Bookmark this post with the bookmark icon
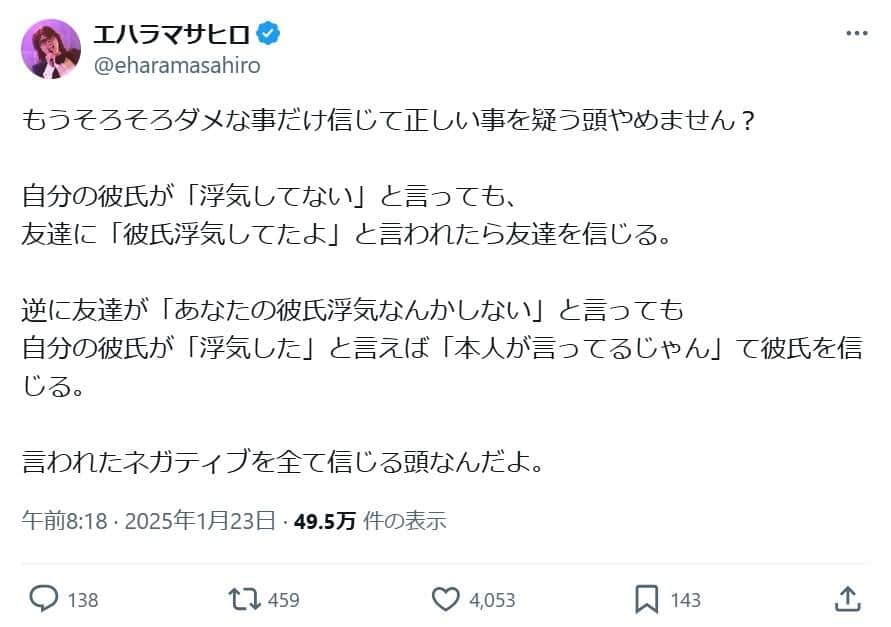891x627 pixels. (647, 599)
